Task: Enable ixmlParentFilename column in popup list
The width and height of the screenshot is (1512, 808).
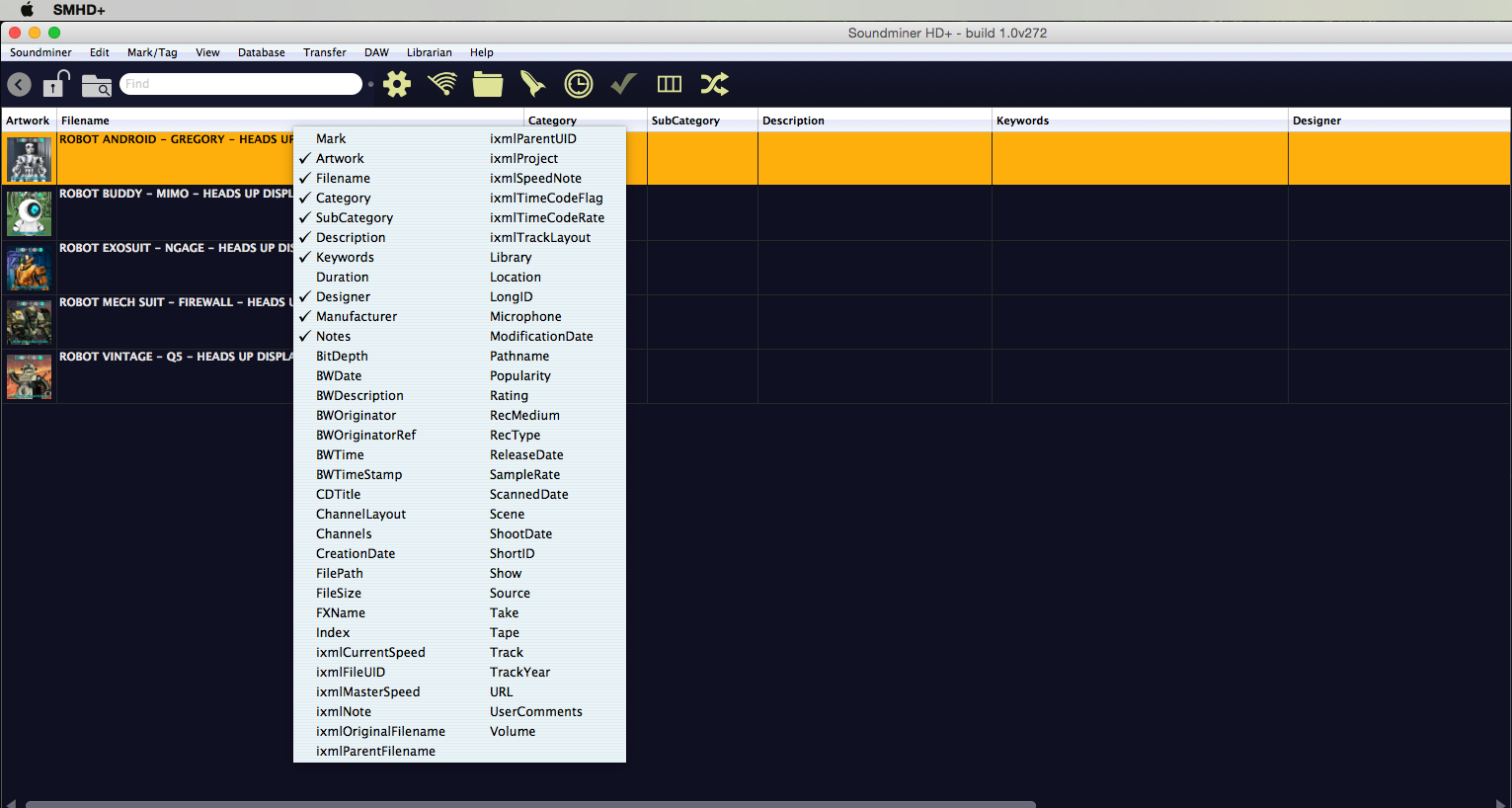Action: coord(375,751)
